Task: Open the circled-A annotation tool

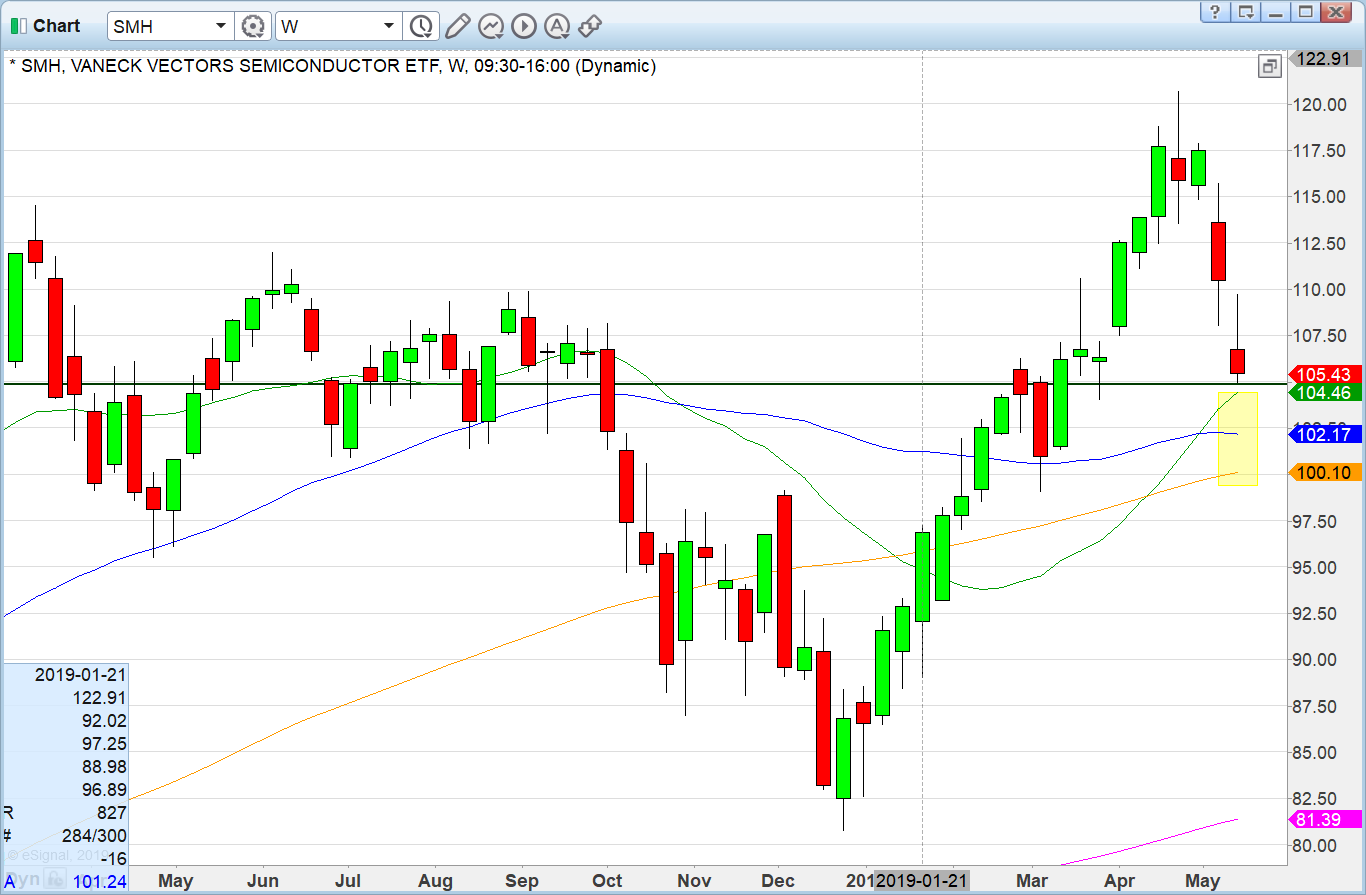Action: click(x=557, y=26)
